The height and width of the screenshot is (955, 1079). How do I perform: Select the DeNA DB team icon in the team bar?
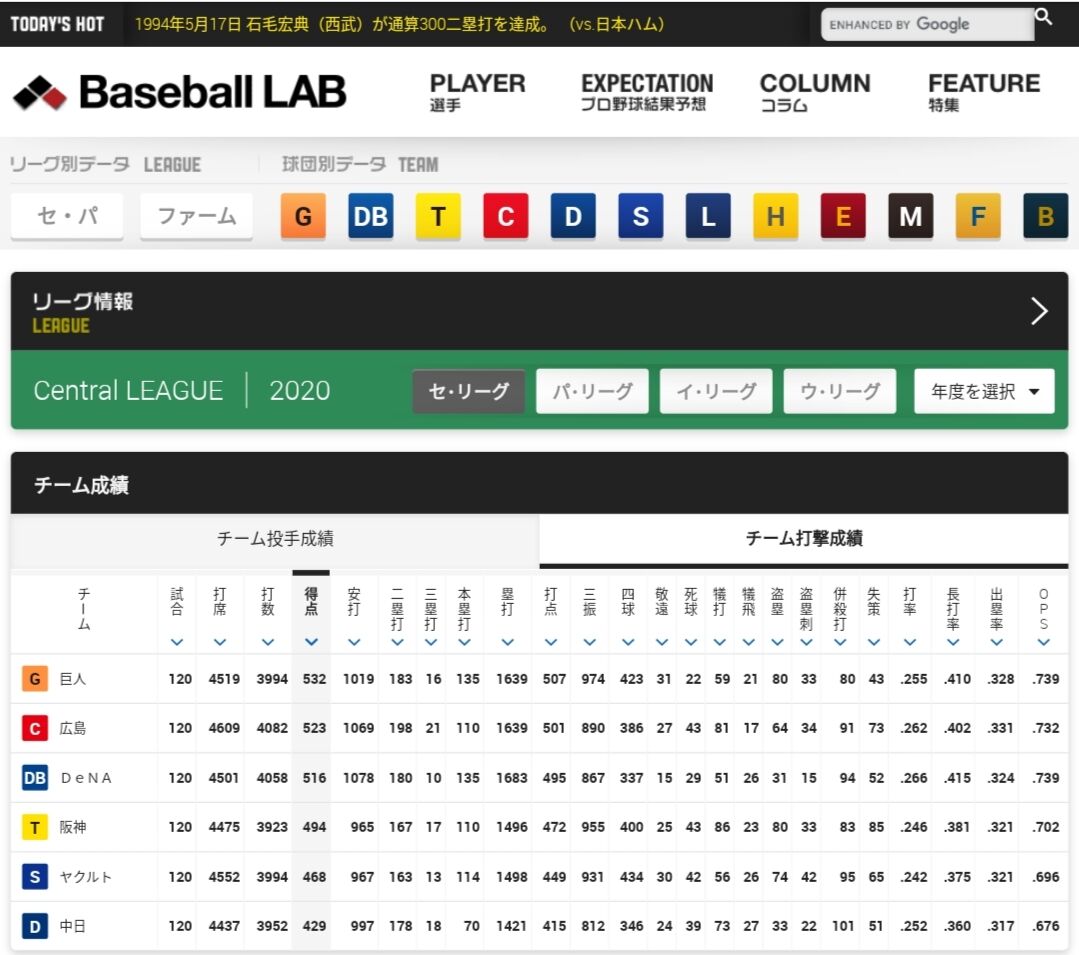370,216
